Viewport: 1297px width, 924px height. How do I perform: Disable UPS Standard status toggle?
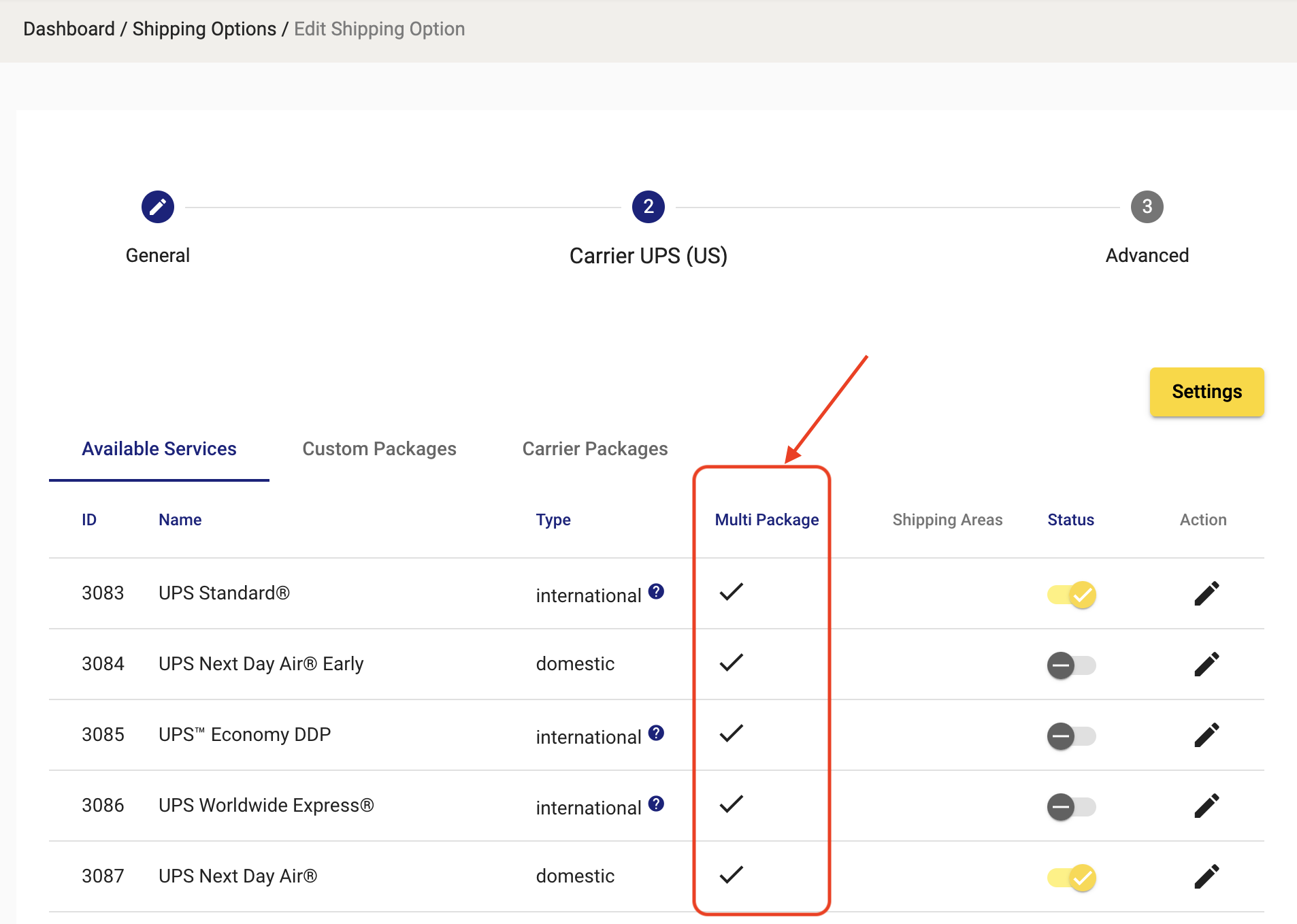pos(1072,595)
